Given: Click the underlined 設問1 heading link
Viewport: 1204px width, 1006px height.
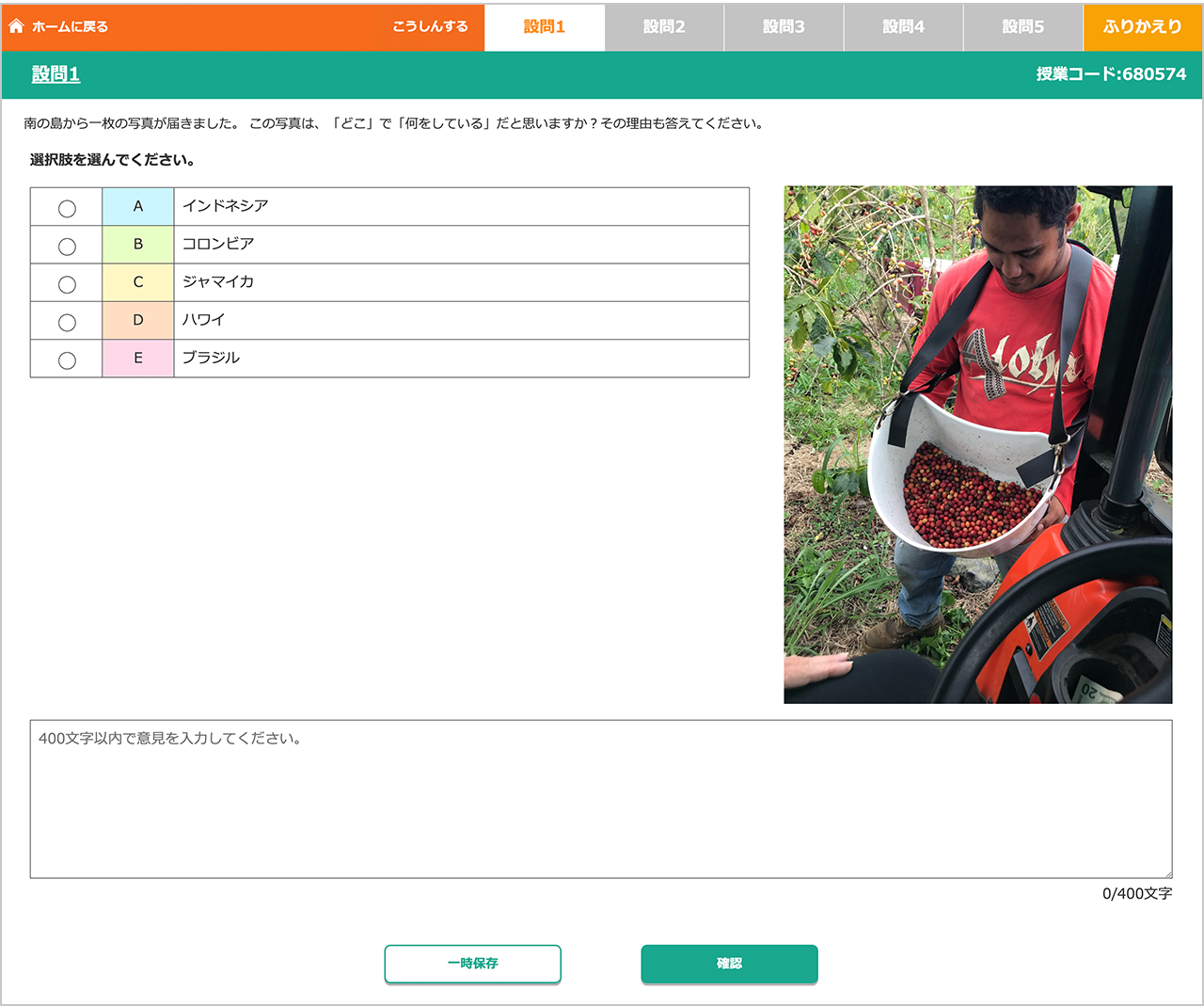Looking at the screenshot, I should pos(55,74).
